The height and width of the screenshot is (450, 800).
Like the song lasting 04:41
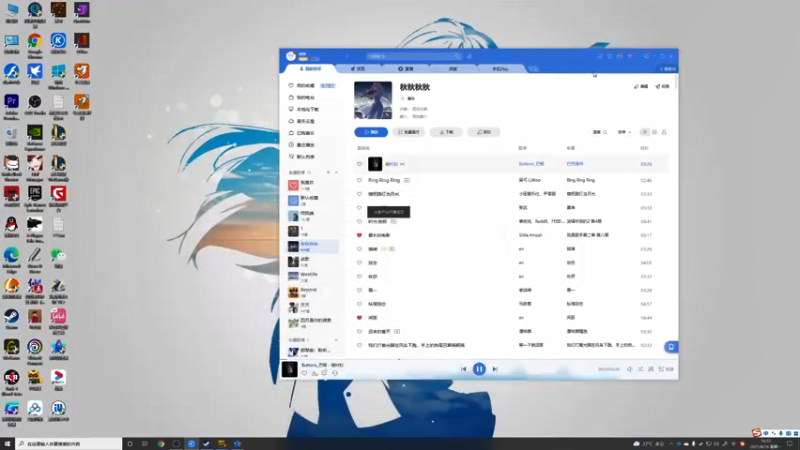[359, 221]
